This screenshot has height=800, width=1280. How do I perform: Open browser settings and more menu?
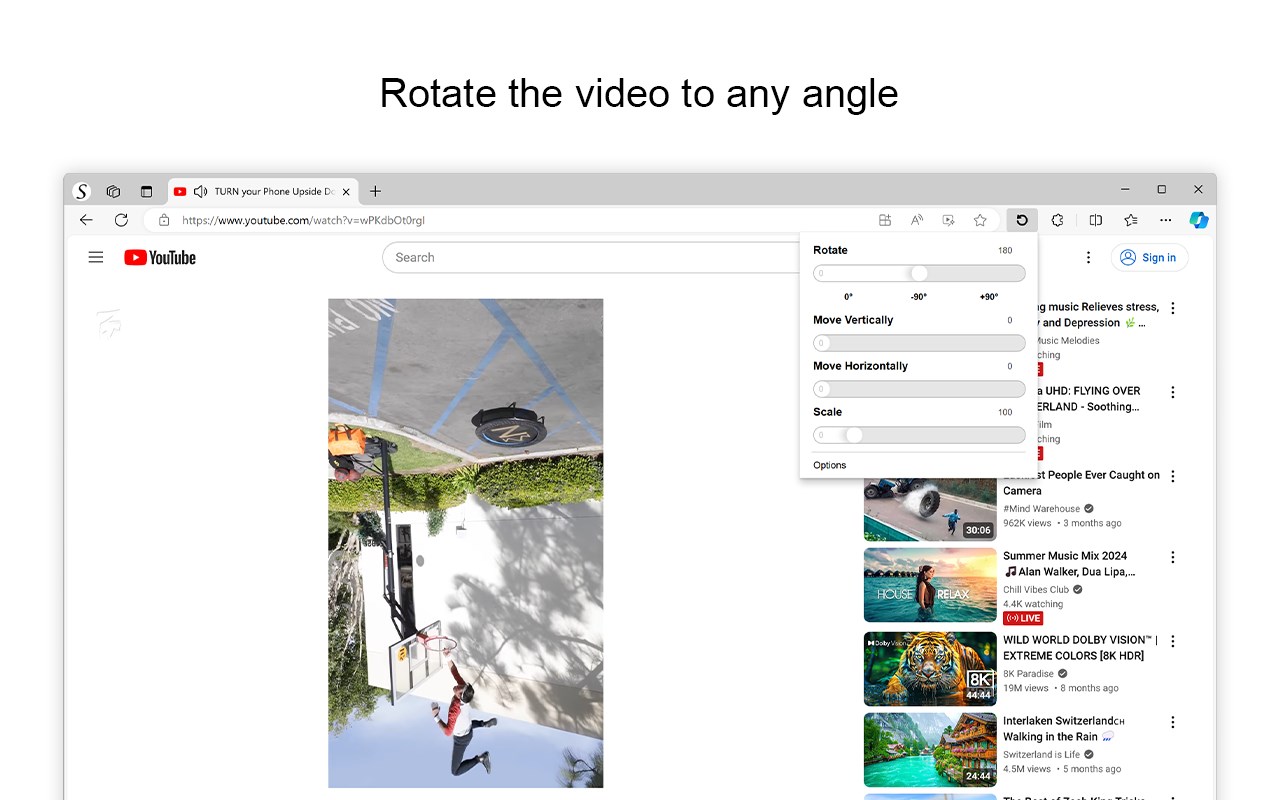point(1166,220)
